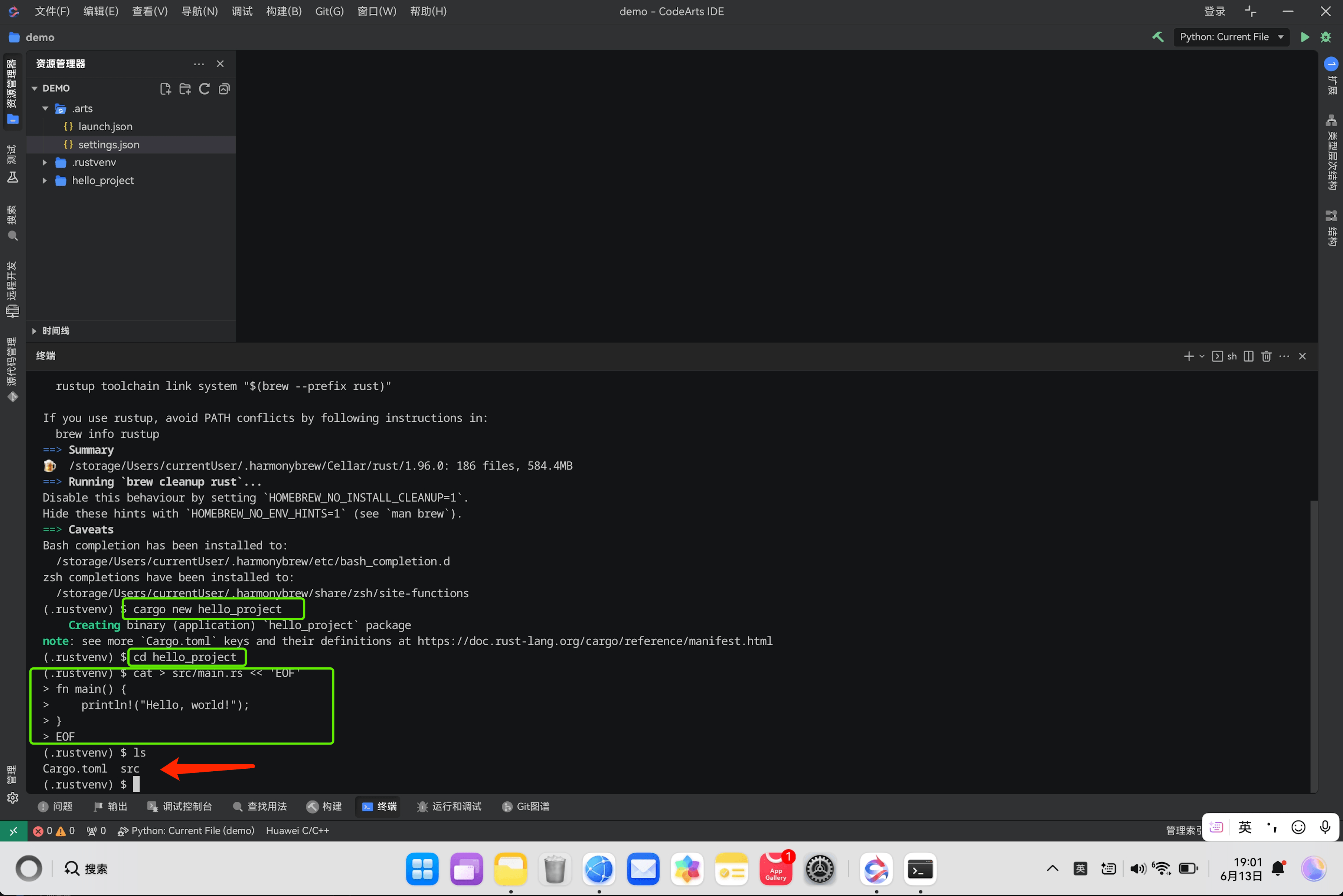
Task: Refresh the DEMO explorer tree
Action: coord(204,89)
